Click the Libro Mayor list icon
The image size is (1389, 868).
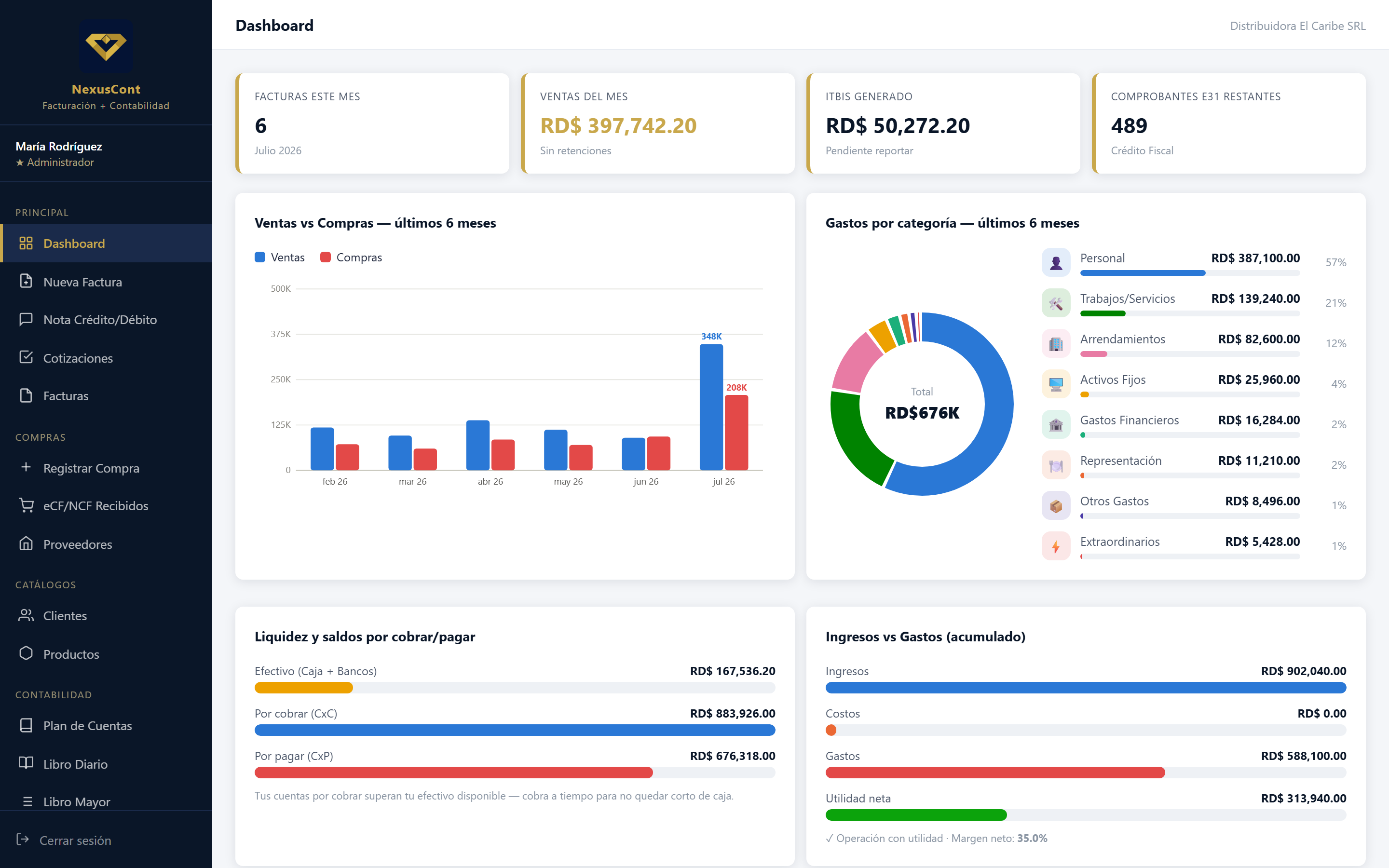point(27,801)
